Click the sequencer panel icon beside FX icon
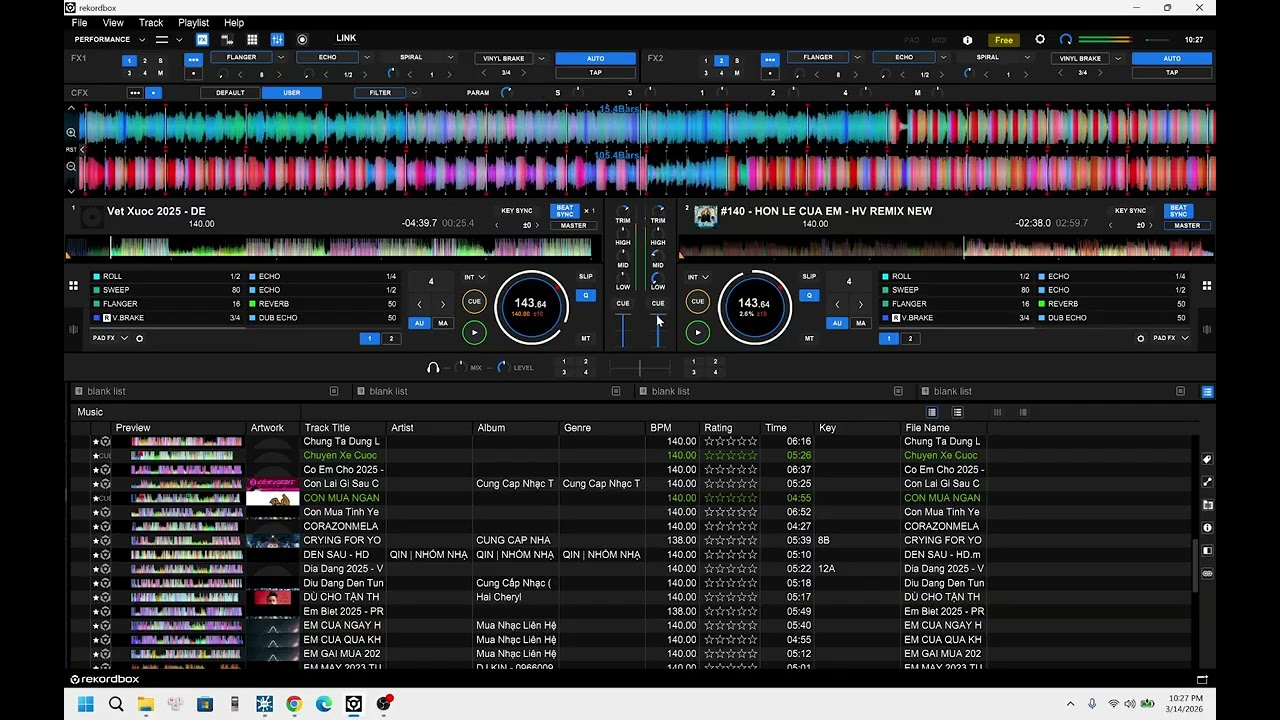1280x720 pixels. [227, 40]
